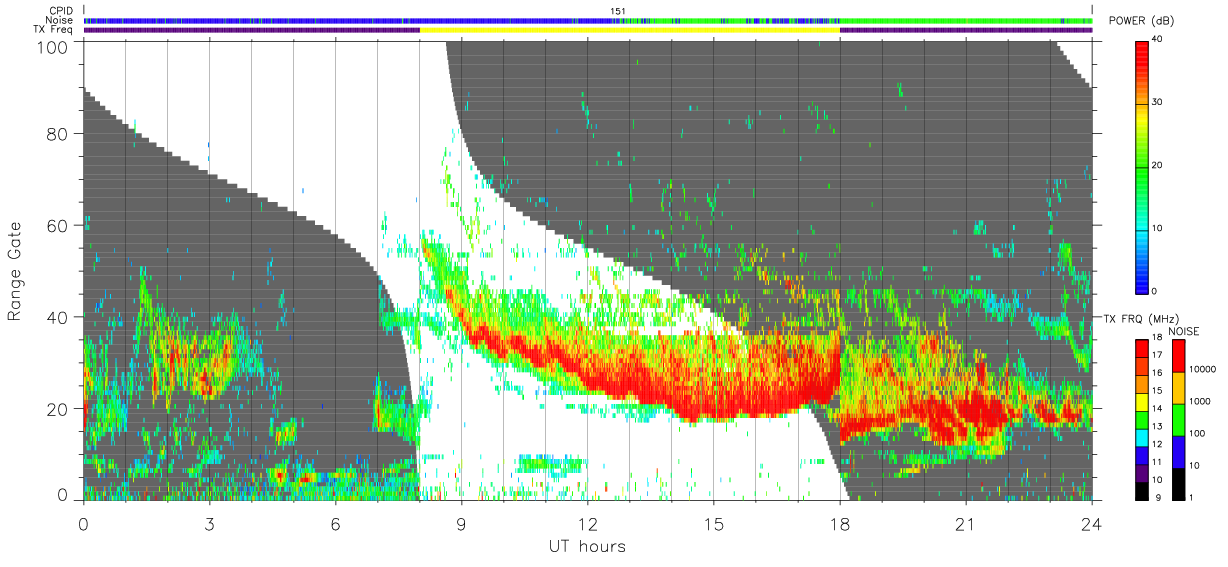This screenshot has width=1228, height=567.
Task: Click the 'NOISE' legend title
Action: pyautogui.click(x=1186, y=331)
